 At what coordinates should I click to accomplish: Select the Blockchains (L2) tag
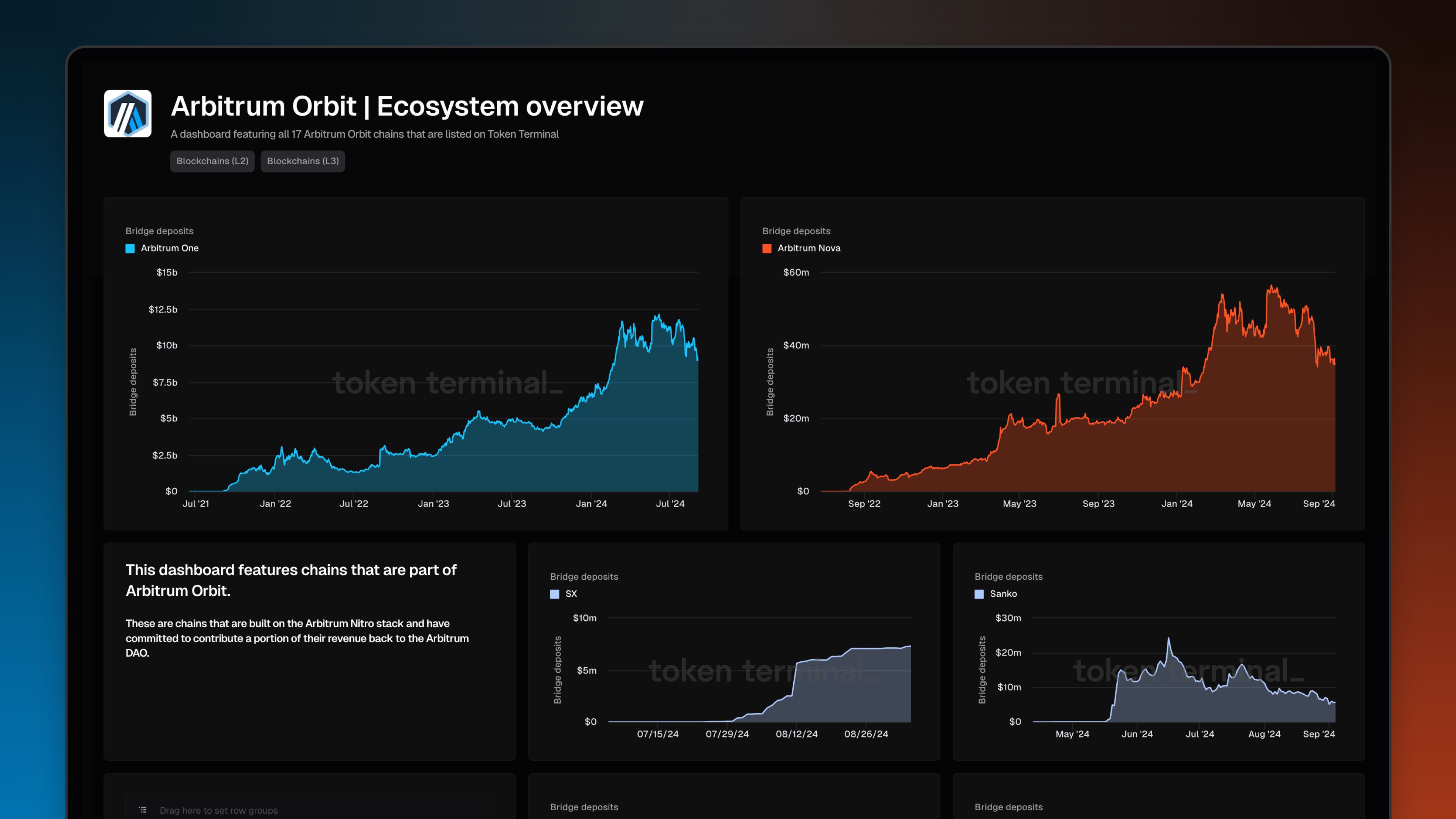coord(212,161)
